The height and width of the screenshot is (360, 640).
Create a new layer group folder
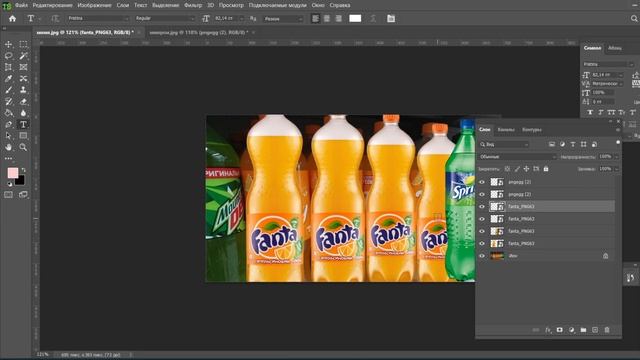point(583,330)
